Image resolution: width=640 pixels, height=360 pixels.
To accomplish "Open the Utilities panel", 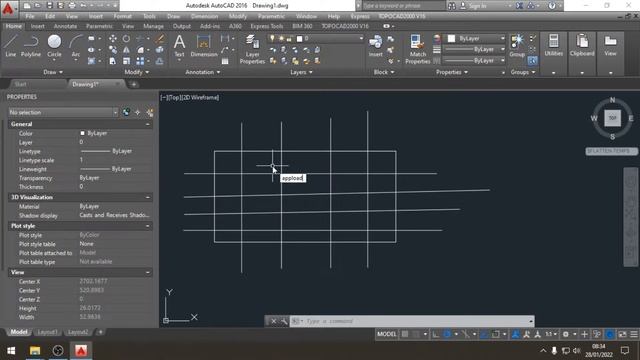I will (553, 45).
